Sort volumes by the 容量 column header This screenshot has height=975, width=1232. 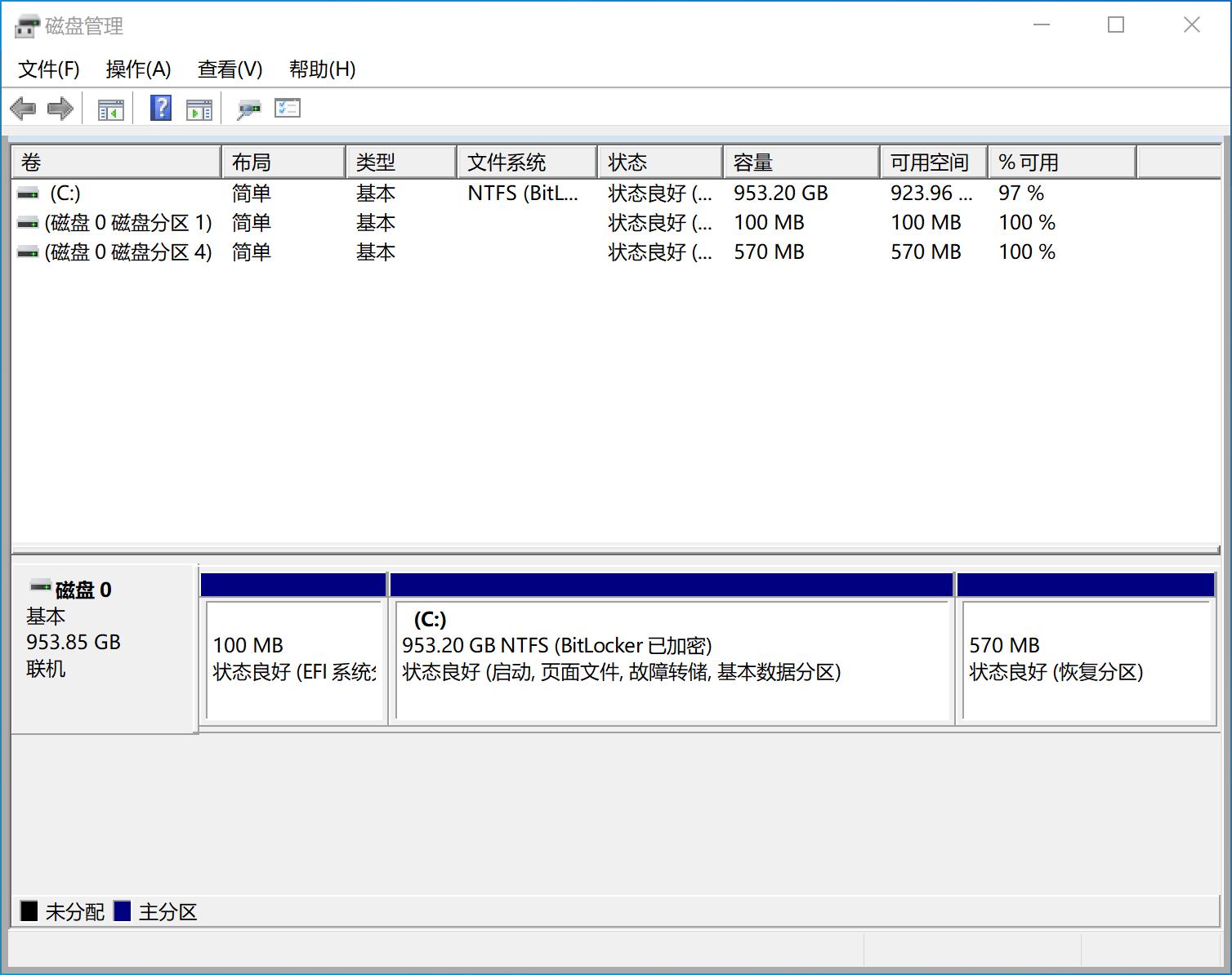pos(799,162)
